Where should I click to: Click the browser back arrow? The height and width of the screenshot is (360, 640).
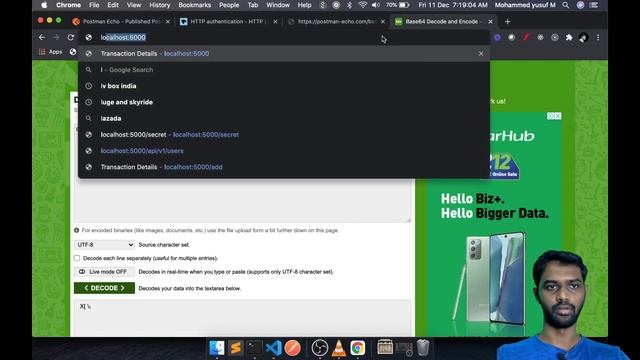coord(42,37)
